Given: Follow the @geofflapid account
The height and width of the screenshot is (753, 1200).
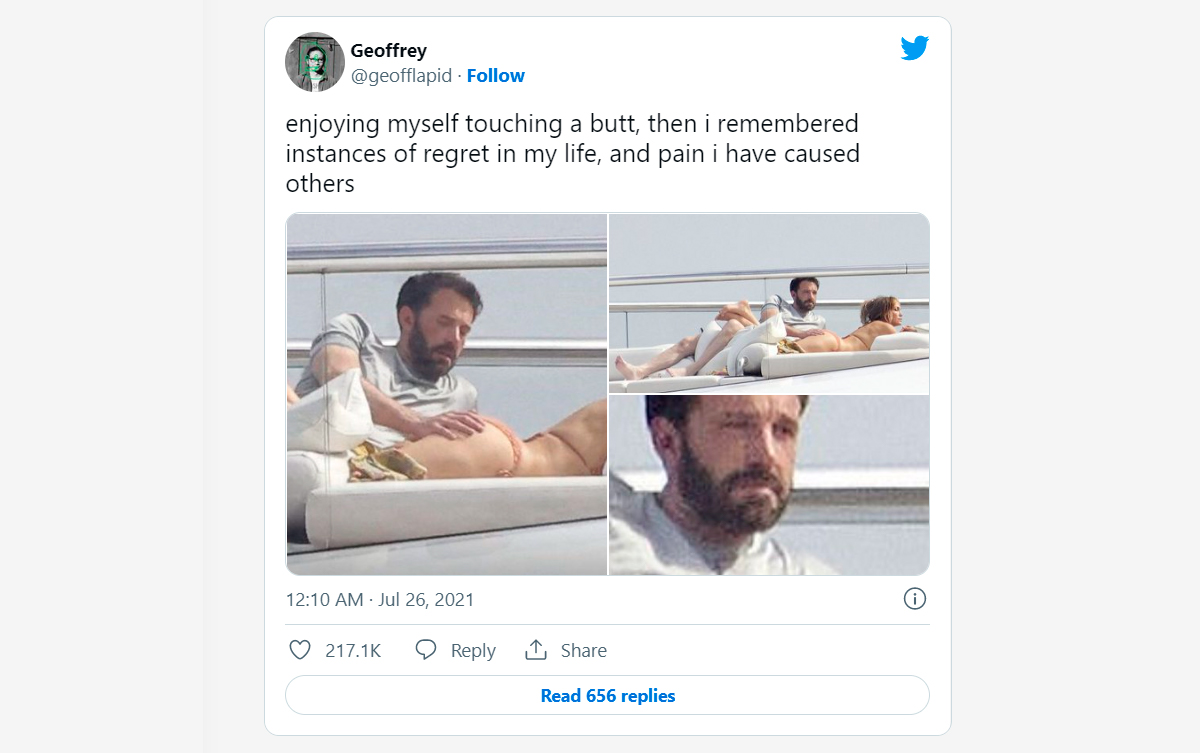Looking at the screenshot, I should tap(495, 76).
